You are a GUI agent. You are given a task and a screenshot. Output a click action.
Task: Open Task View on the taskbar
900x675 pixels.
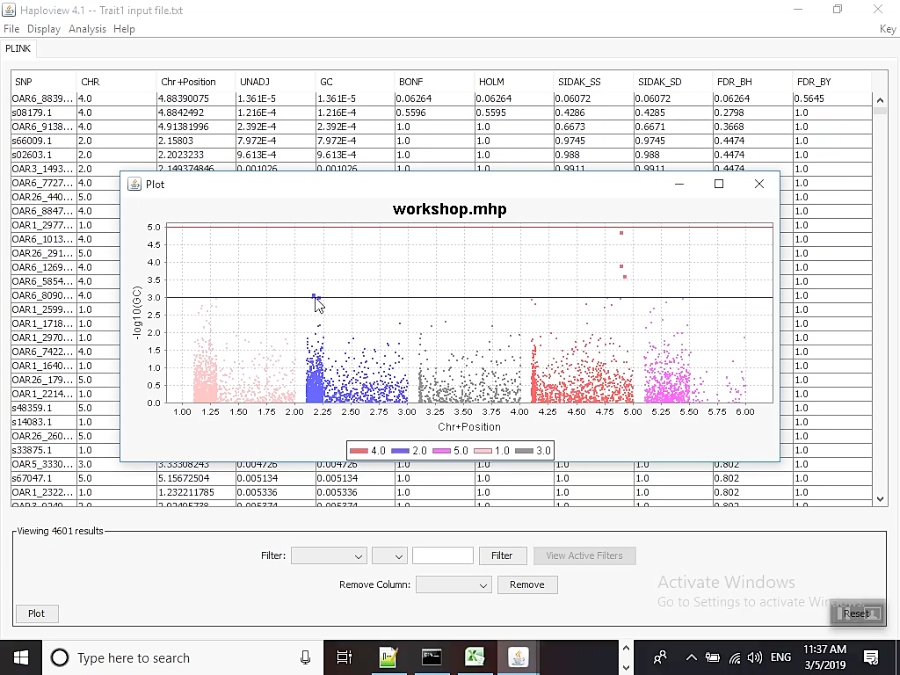pyautogui.click(x=345, y=657)
